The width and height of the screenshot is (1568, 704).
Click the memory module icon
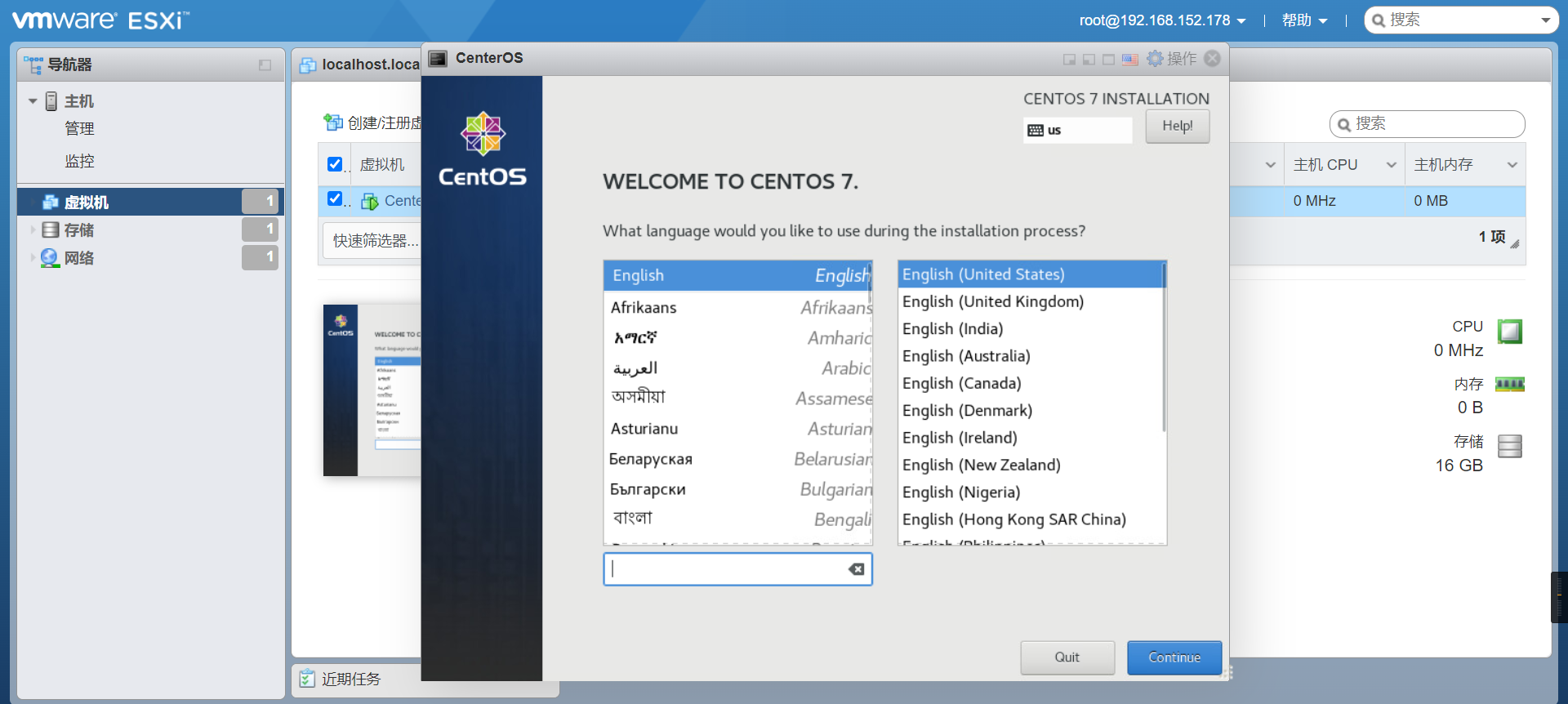(1510, 384)
